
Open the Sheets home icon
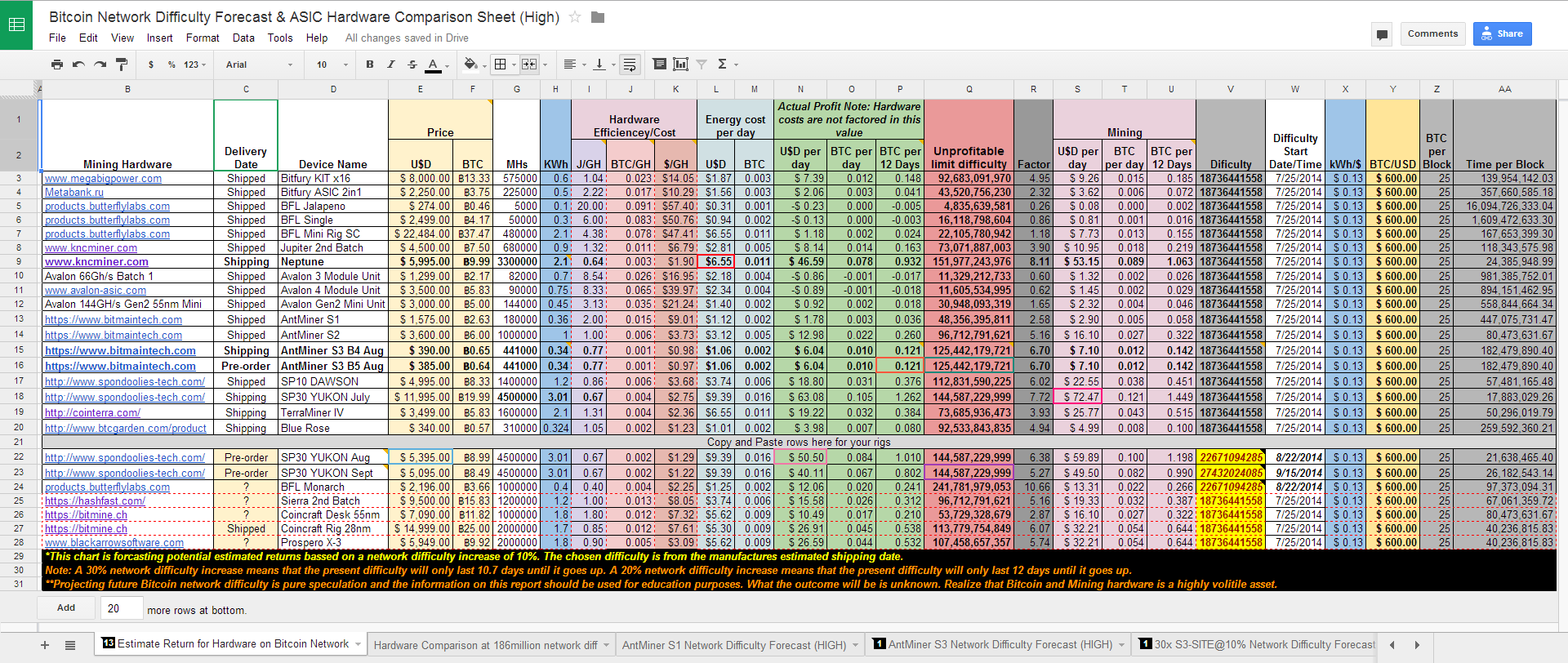[16, 24]
